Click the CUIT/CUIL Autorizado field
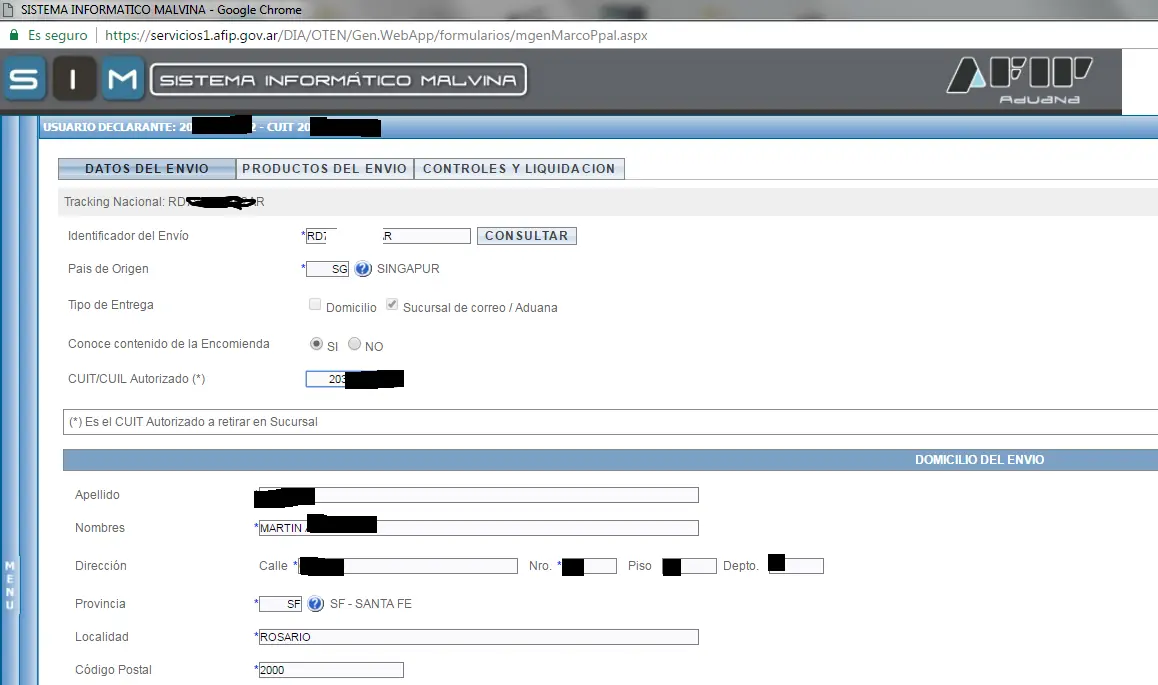 [x=354, y=379]
